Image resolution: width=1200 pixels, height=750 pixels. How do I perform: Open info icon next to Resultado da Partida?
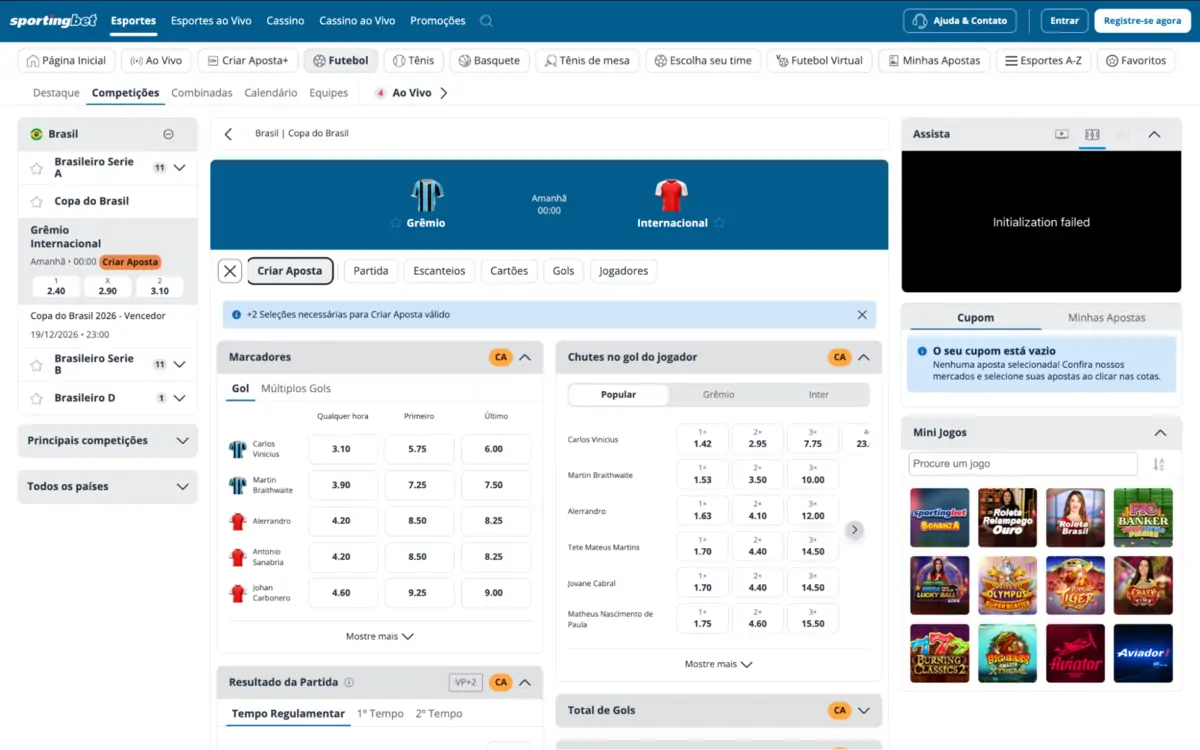click(x=349, y=683)
